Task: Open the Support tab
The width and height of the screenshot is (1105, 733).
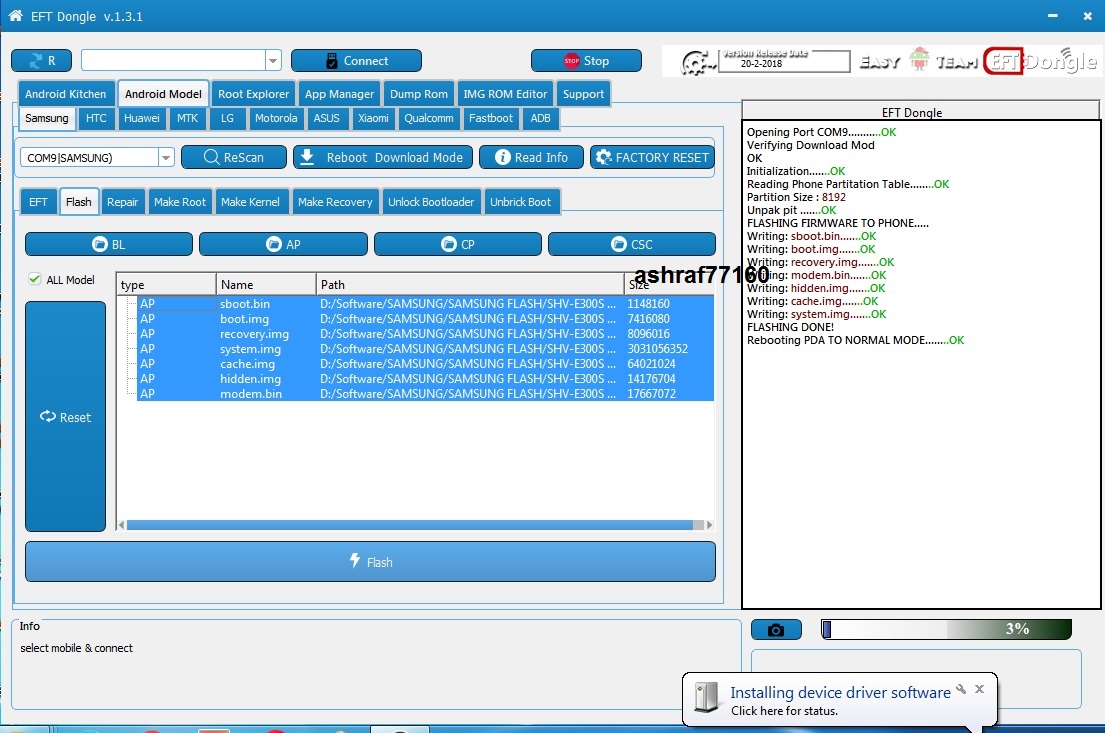Action: 583,94
